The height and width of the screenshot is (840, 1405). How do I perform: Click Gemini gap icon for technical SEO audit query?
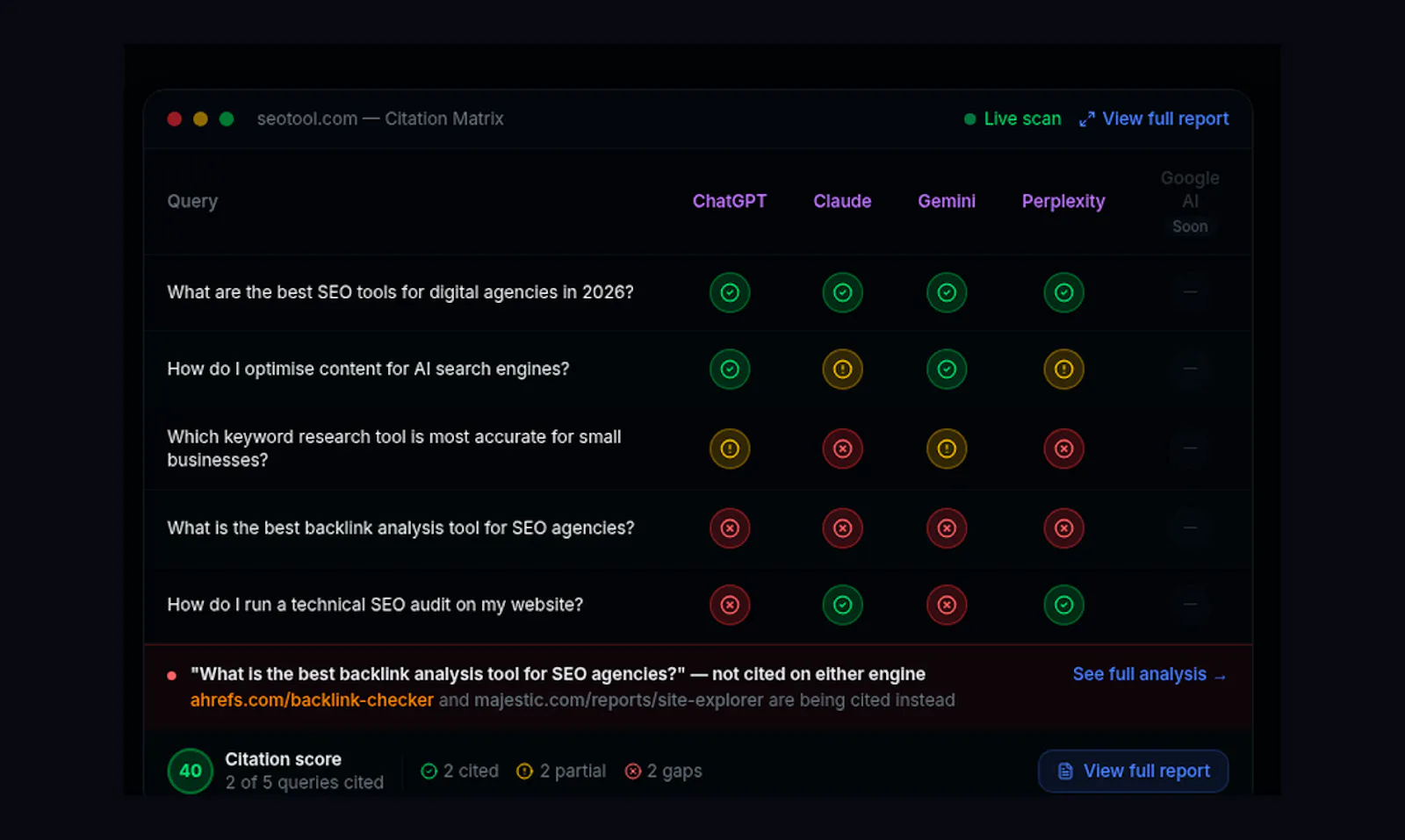(x=947, y=605)
